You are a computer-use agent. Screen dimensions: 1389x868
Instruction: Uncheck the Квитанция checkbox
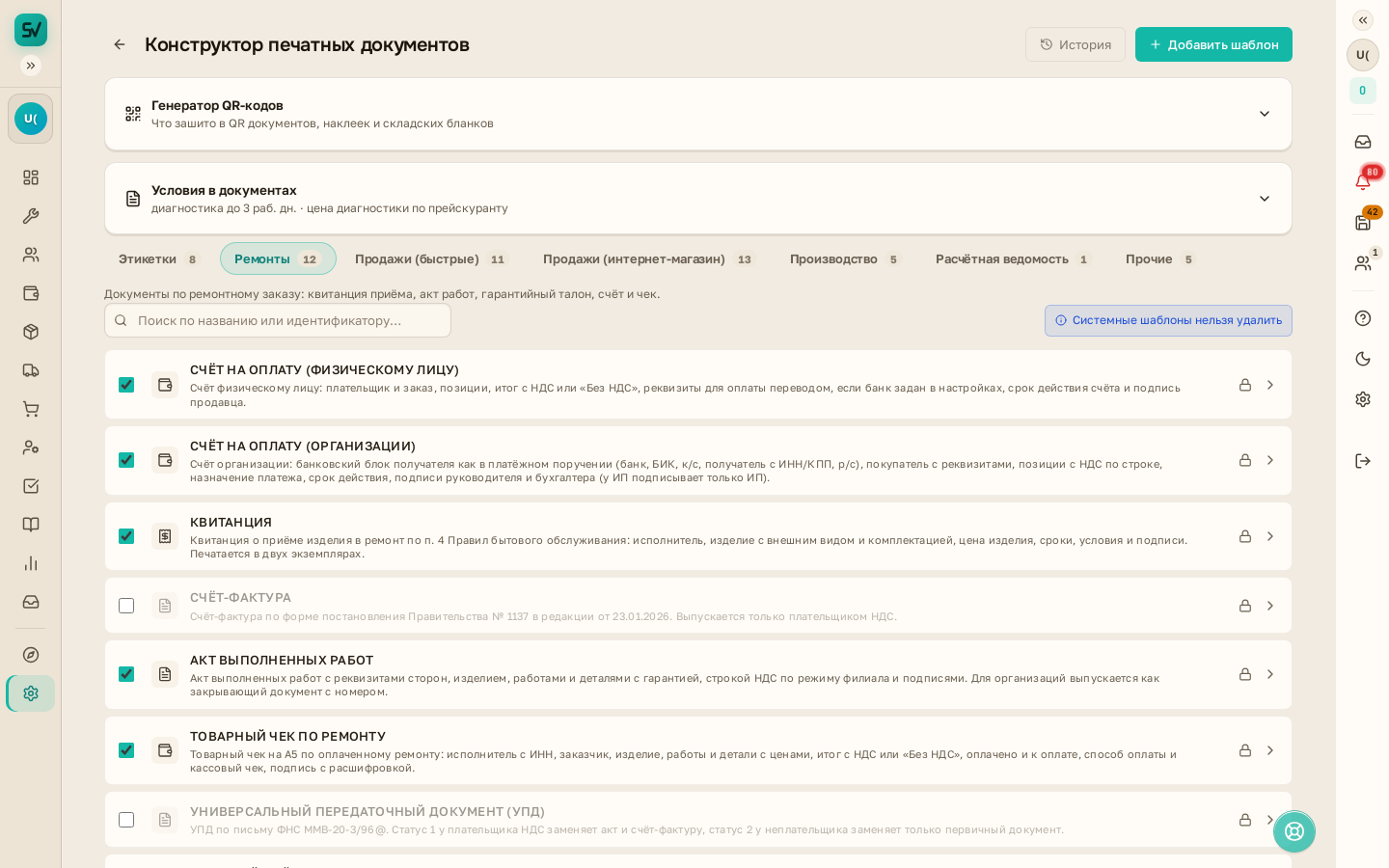coord(126,536)
